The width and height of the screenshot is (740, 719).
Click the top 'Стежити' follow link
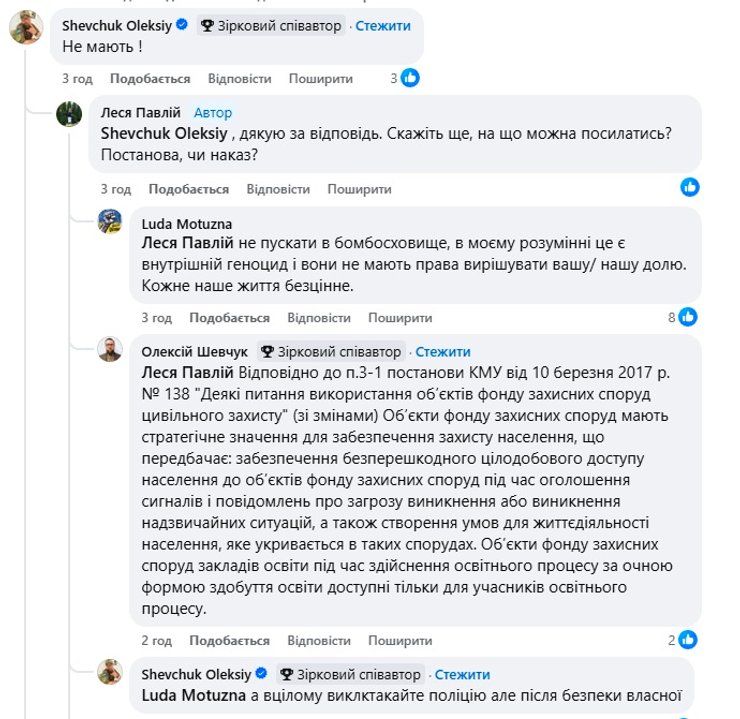click(x=383, y=25)
